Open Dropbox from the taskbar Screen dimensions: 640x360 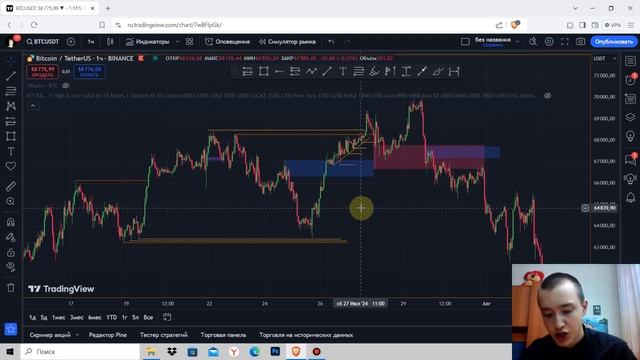coord(171,351)
